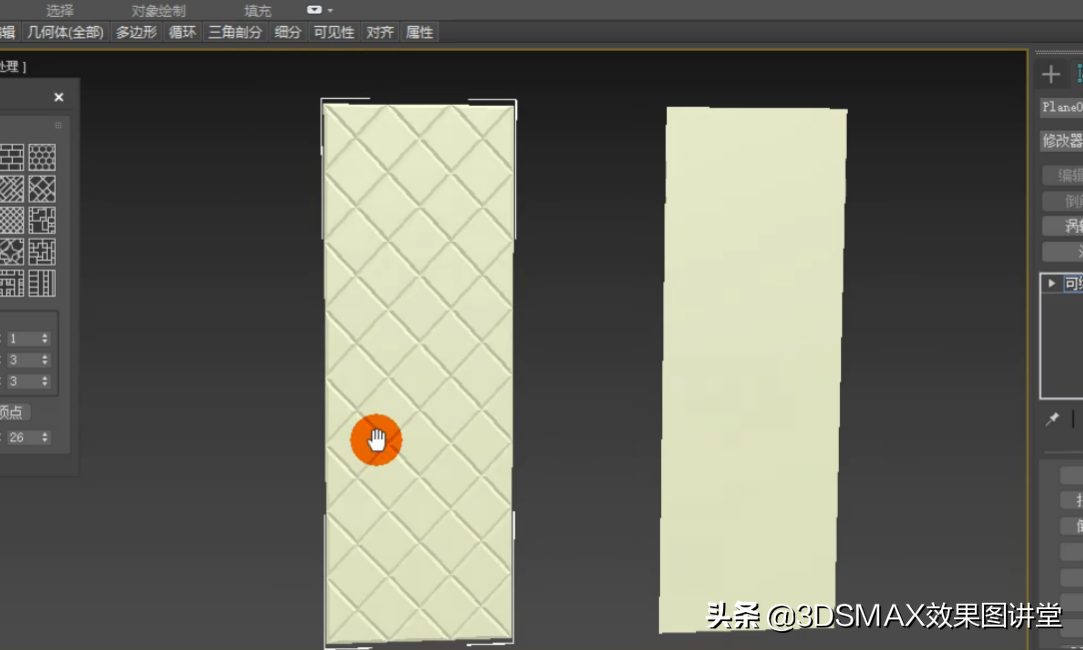The height and width of the screenshot is (650, 1083).
Task: Select the honeycomb pattern topology icon
Action: pos(42,157)
